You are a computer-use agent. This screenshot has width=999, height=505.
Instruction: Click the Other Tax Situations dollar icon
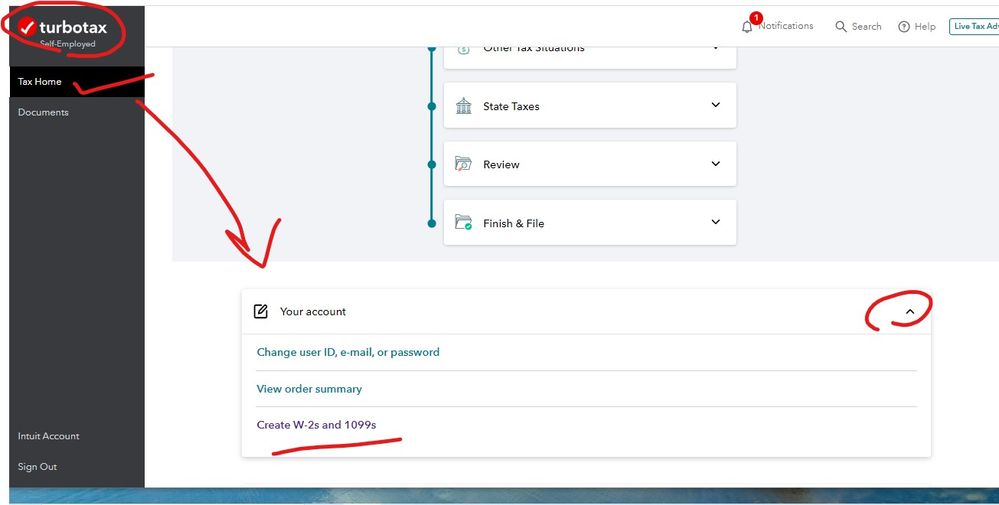464,50
